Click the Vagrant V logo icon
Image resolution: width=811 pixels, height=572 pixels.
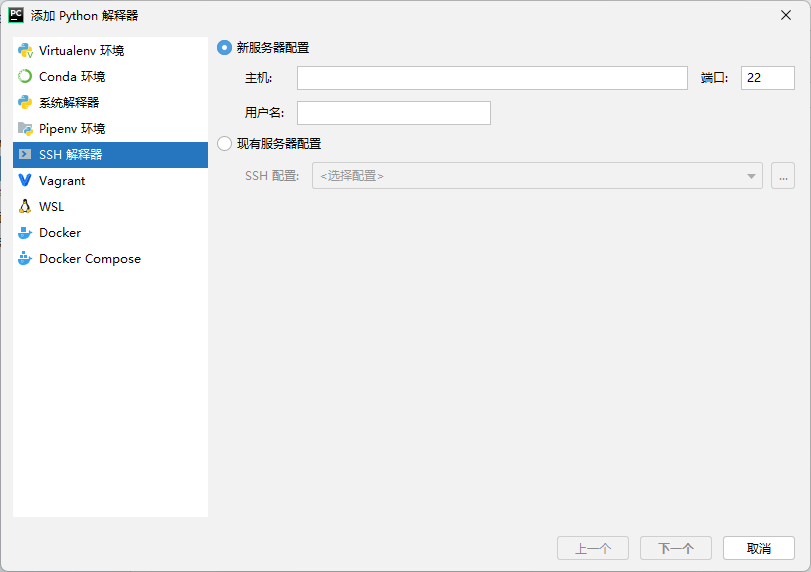[25, 180]
